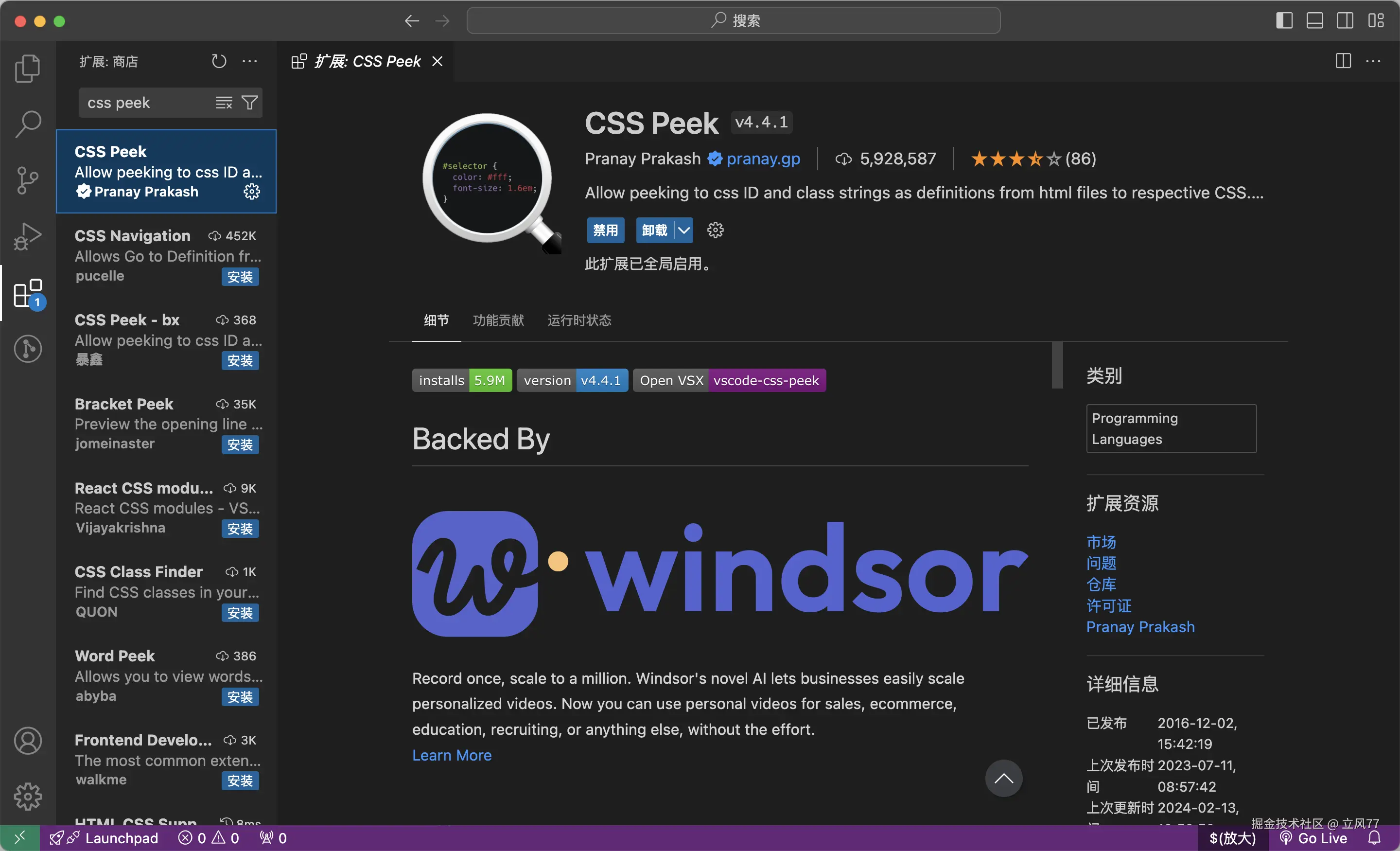Disable the CSS Peek extension
Viewport: 1400px width, 851px height.
click(606, 230)
